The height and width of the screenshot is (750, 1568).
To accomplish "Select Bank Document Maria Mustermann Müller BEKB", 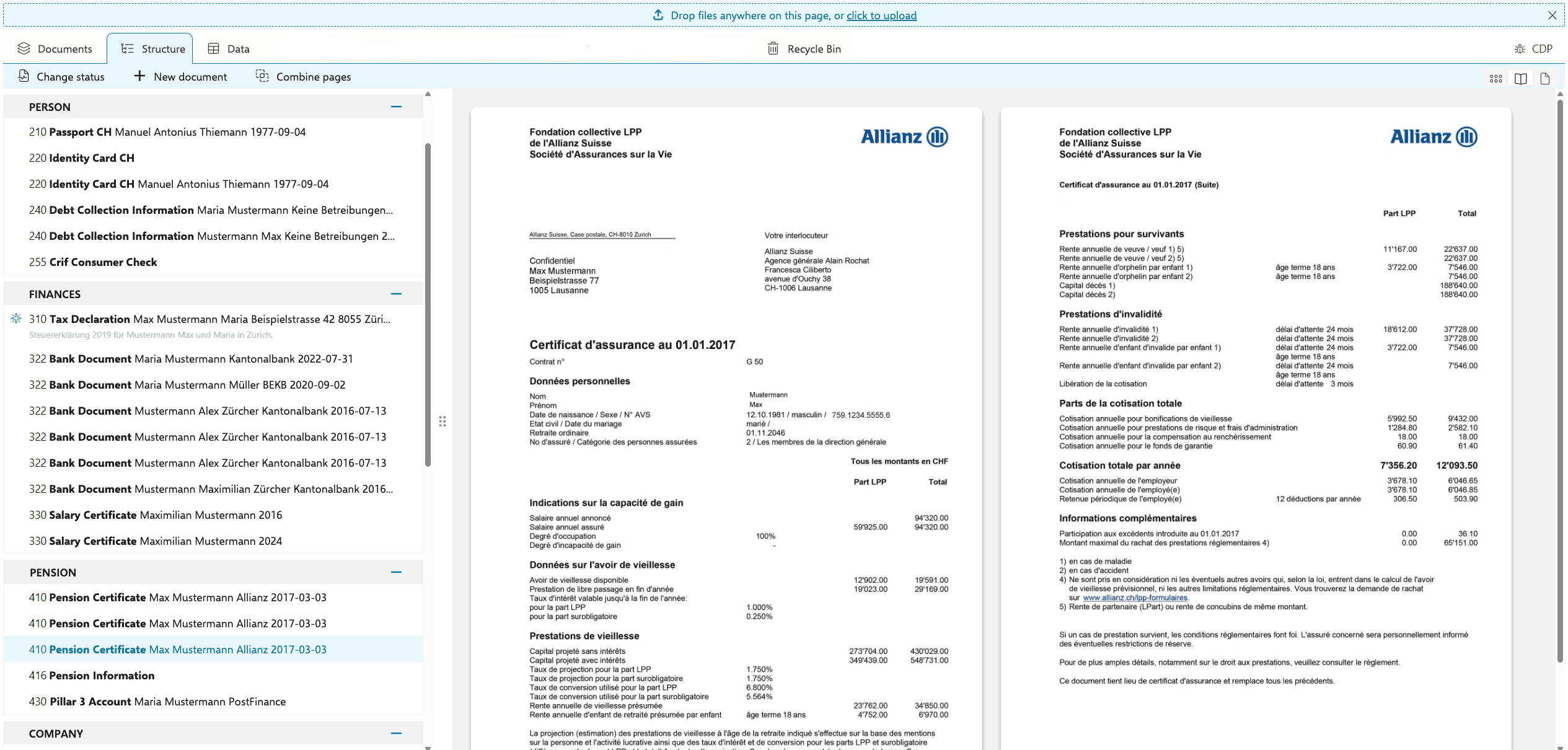I will coord(213,385).
